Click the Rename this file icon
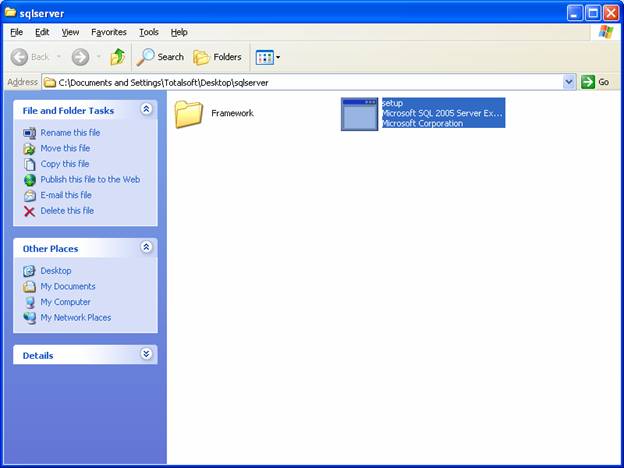Image resolution: width=624 pixels, height=468 pixels. 29,133
